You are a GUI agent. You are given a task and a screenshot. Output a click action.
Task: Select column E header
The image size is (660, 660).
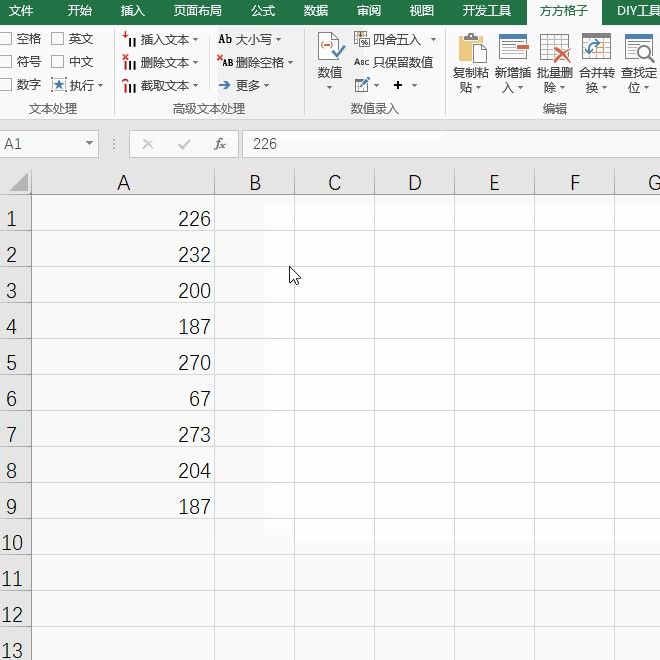click(495, 182)
